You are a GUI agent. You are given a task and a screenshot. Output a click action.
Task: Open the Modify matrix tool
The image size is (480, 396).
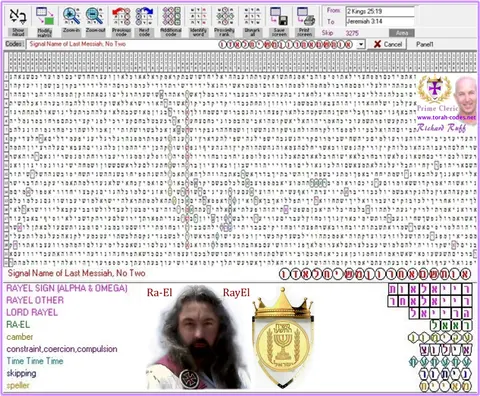45,16
